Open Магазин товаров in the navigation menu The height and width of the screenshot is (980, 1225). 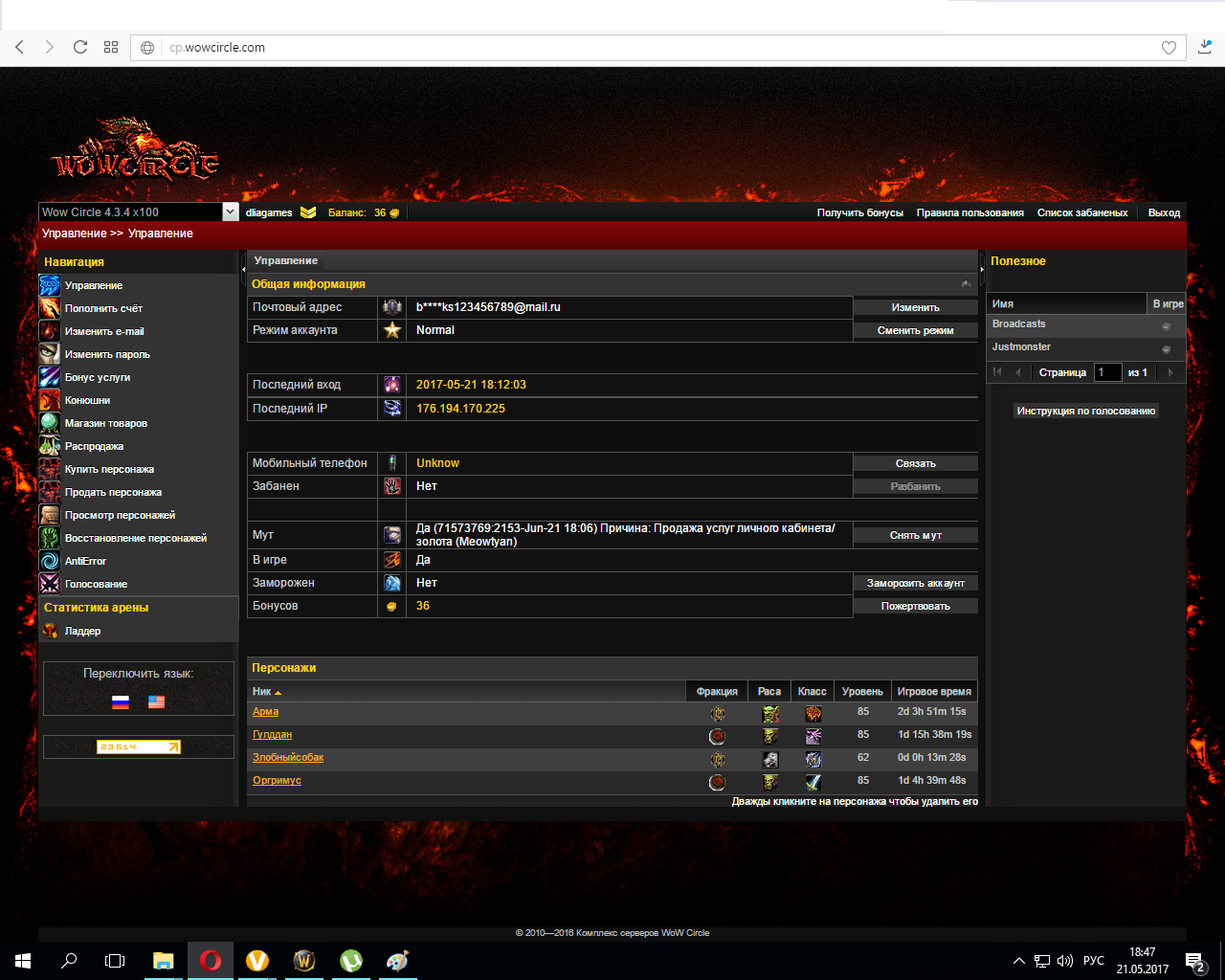[105, 423]
